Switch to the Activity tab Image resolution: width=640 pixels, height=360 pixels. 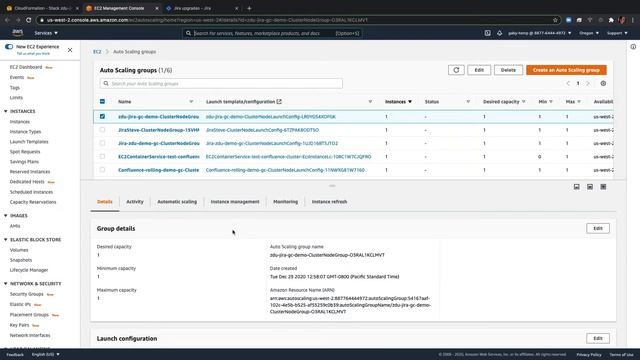click(135, 202)
